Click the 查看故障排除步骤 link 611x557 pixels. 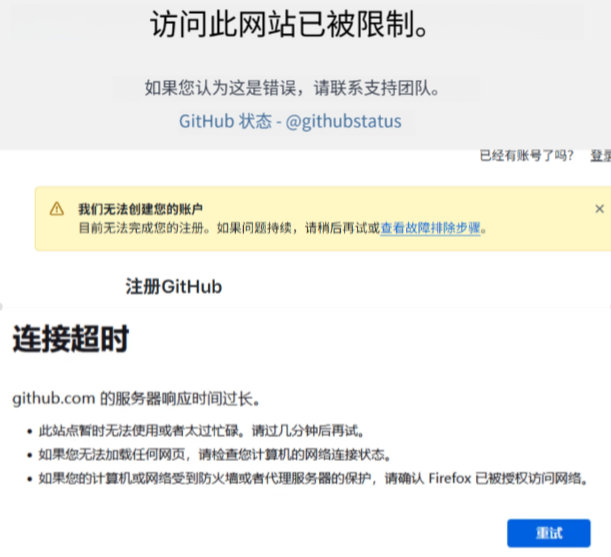coord(432,228)
